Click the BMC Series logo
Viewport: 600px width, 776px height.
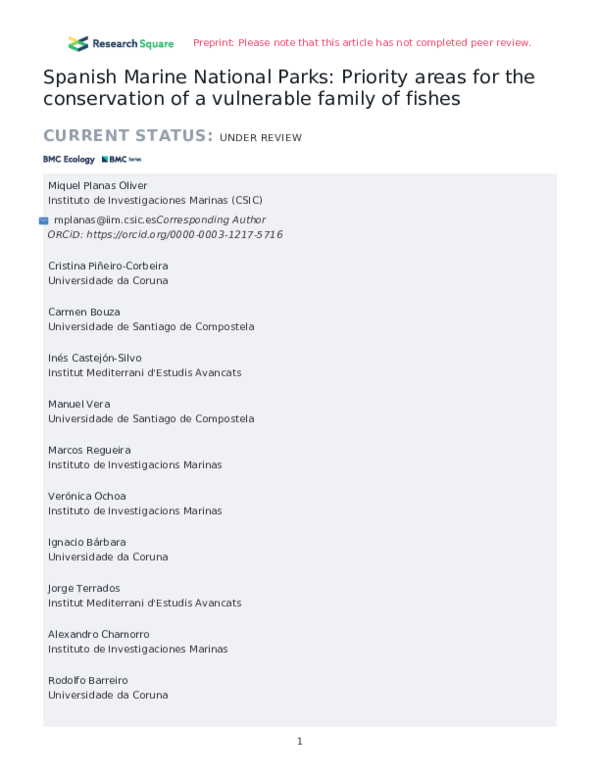122,159
